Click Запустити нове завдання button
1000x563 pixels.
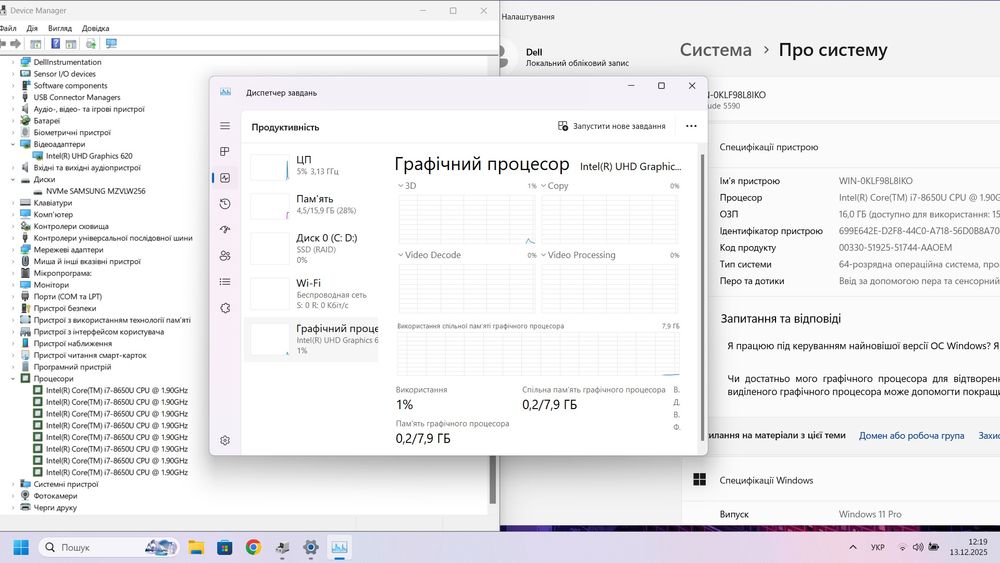[612, 126]
